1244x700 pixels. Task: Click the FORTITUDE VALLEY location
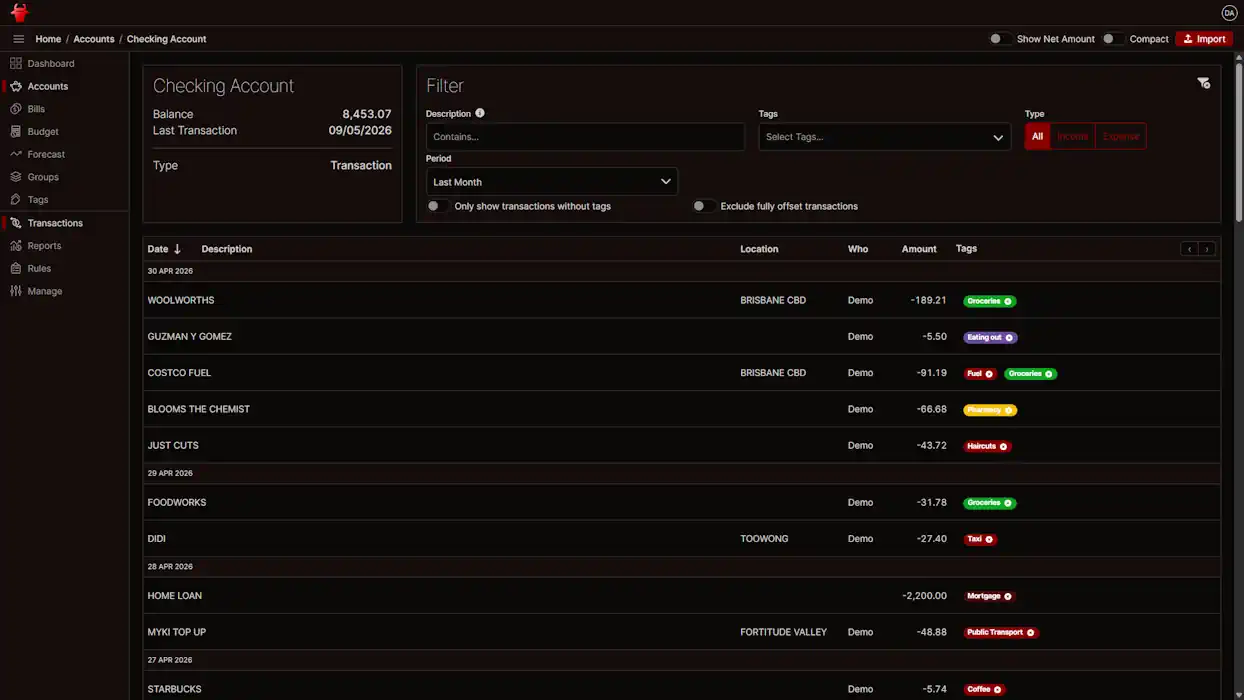783,632
